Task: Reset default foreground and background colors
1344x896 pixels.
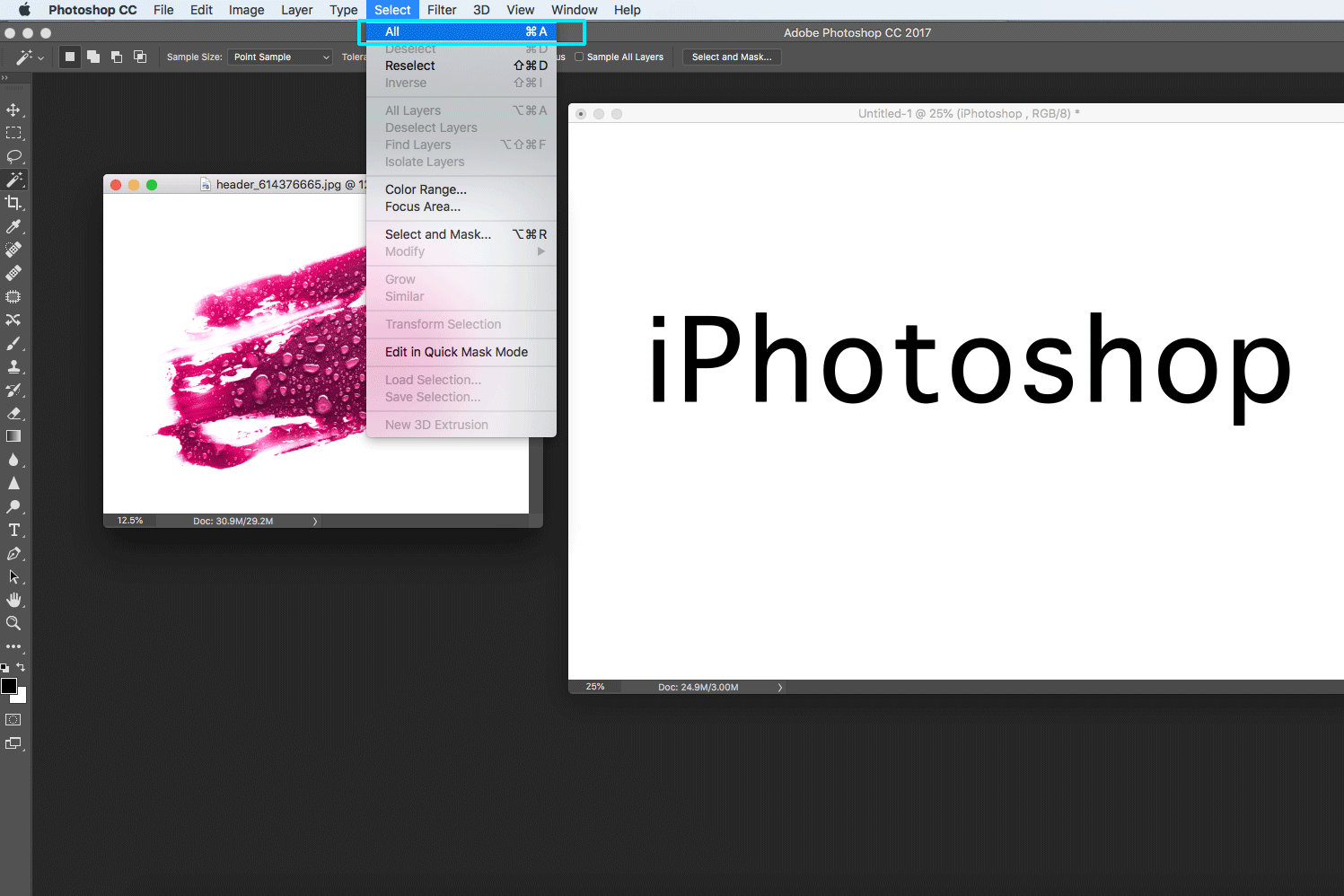Action: tap(4, 668)
